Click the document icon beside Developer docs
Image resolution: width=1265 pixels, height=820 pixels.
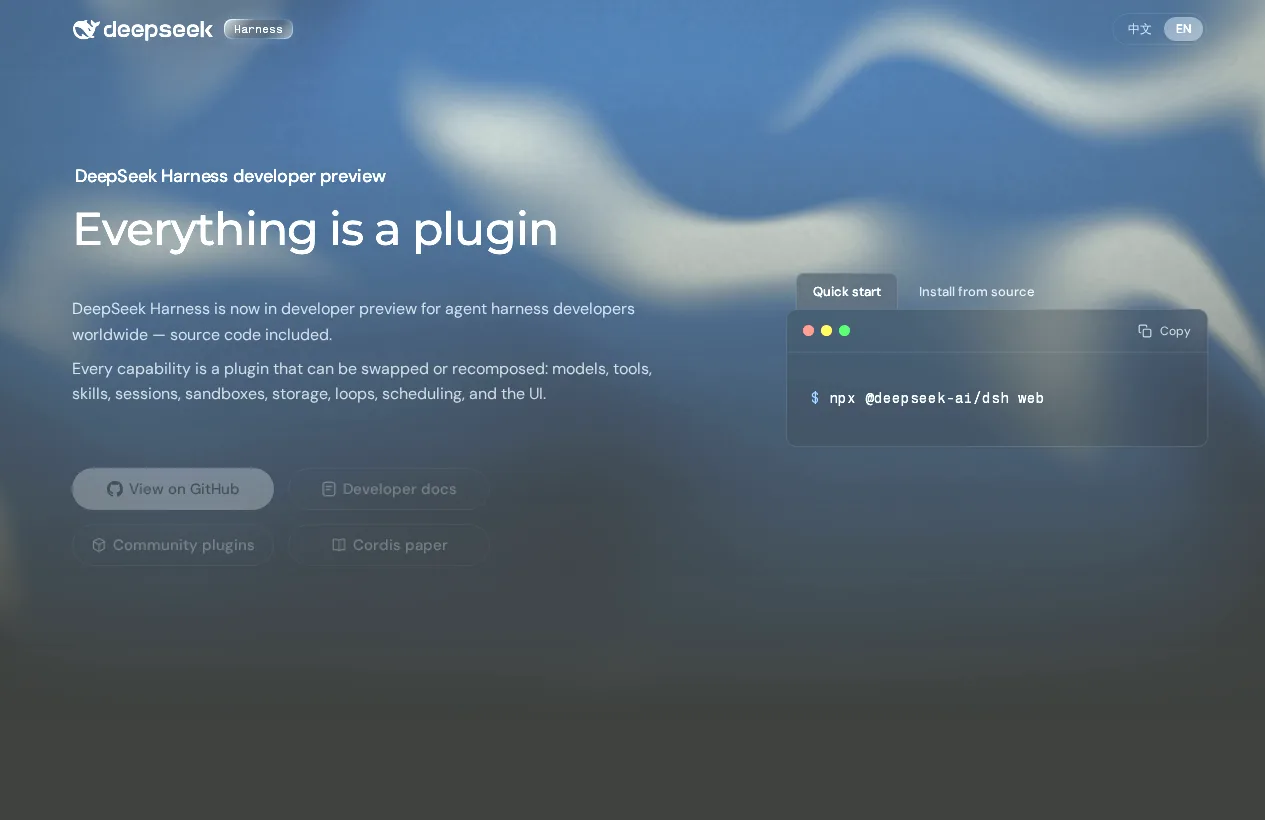[328, 489]
